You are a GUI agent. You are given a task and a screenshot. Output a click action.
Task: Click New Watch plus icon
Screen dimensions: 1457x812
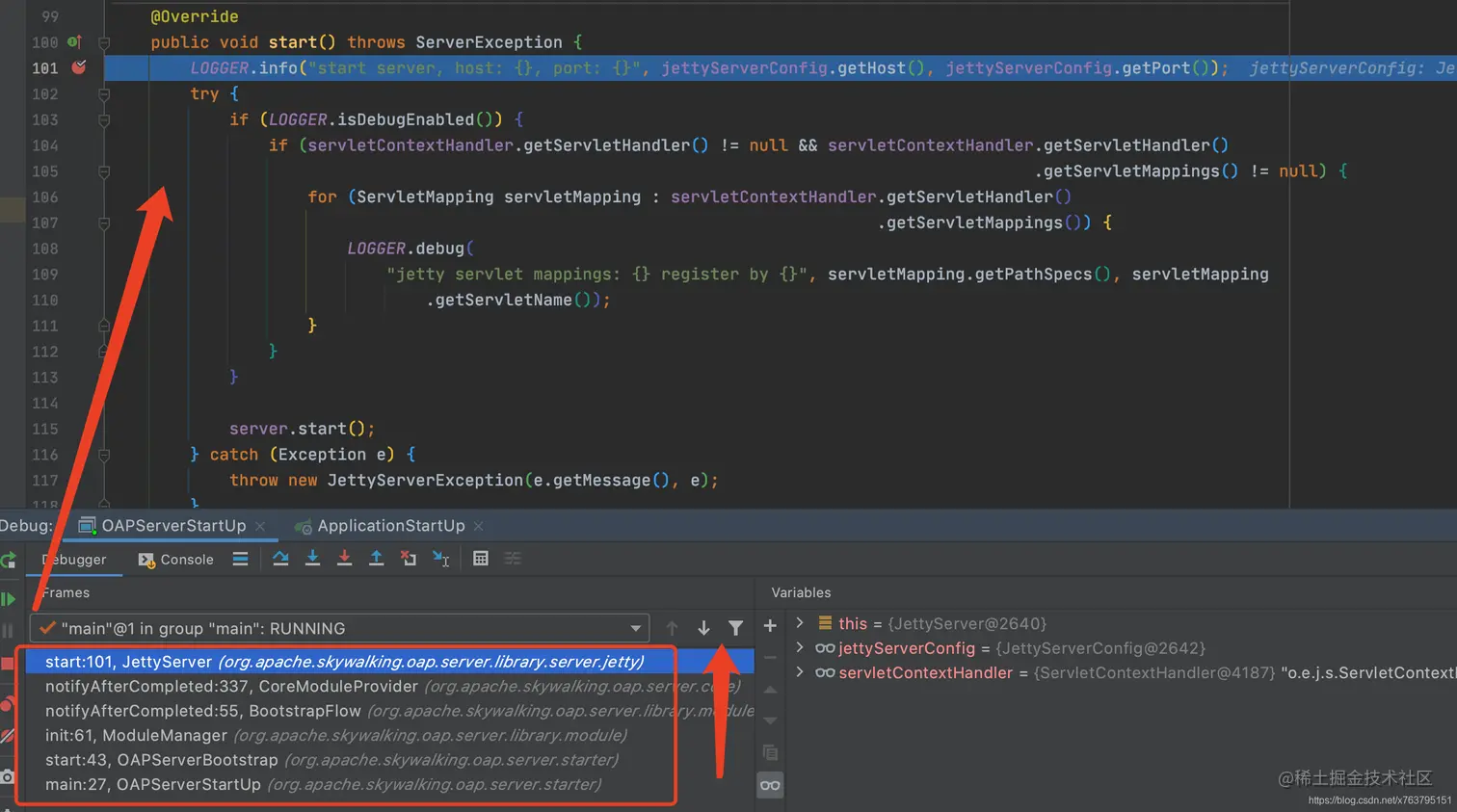click(x=770, y=626)
